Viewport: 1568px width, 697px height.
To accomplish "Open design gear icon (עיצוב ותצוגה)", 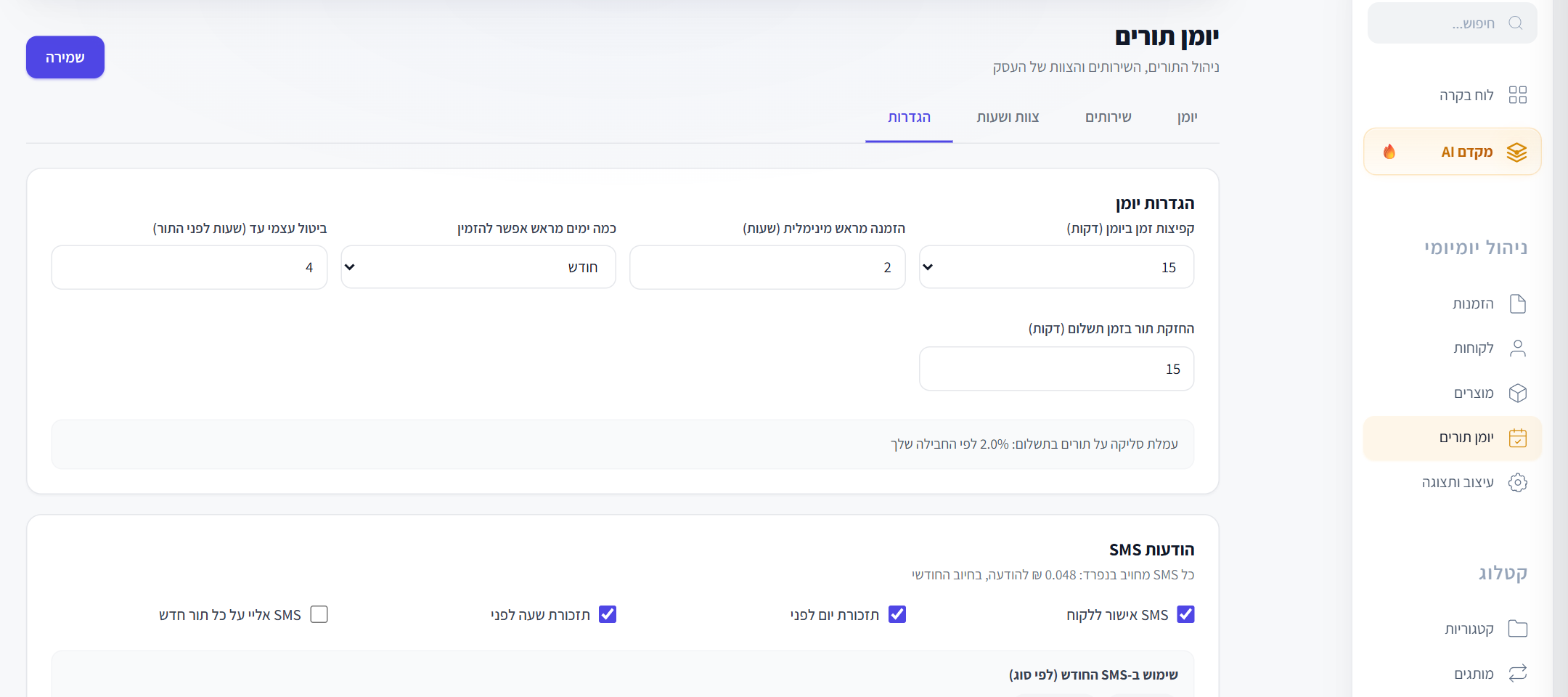I will [1518, 483].
